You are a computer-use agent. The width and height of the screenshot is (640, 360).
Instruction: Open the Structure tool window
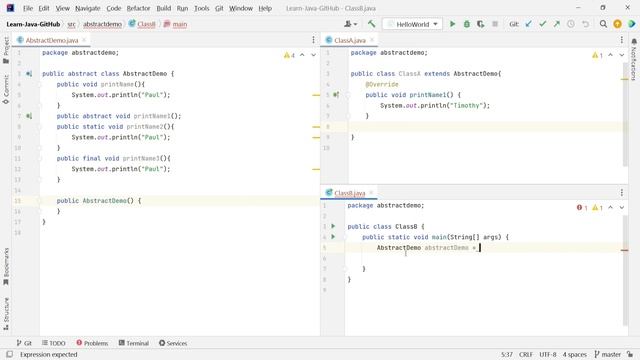(6, 313)
